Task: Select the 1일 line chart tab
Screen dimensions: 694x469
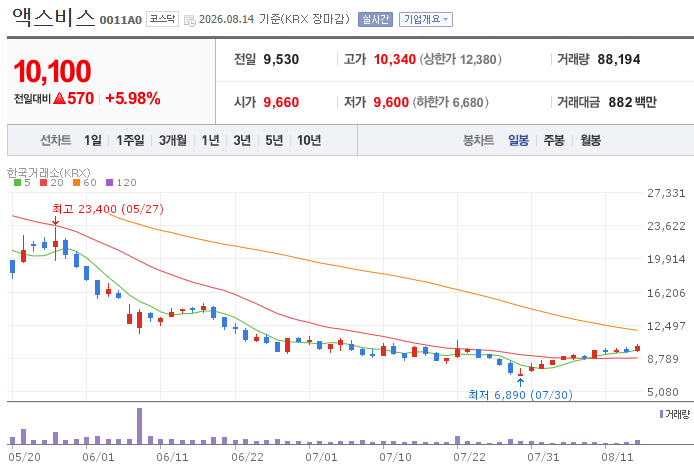Action: pos(93,140)
